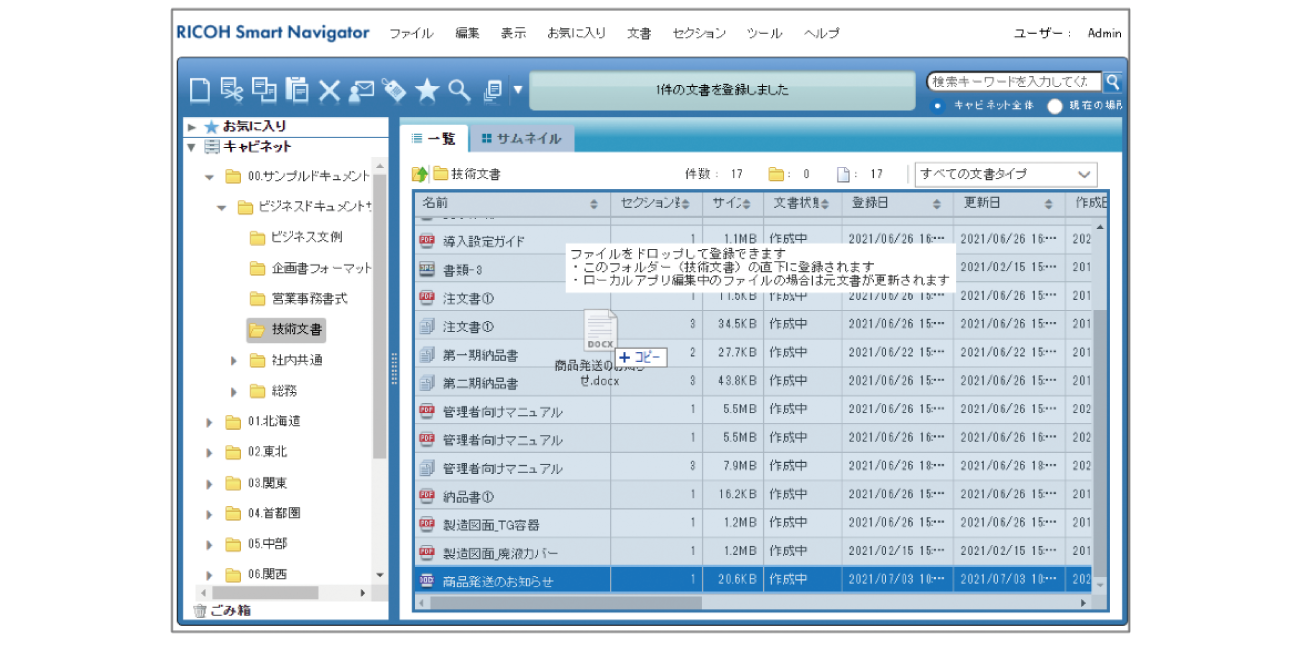Select the 現在の場所 radio button
Viewport: 1300px width, 650px height.
click(x=1054, y=106)
